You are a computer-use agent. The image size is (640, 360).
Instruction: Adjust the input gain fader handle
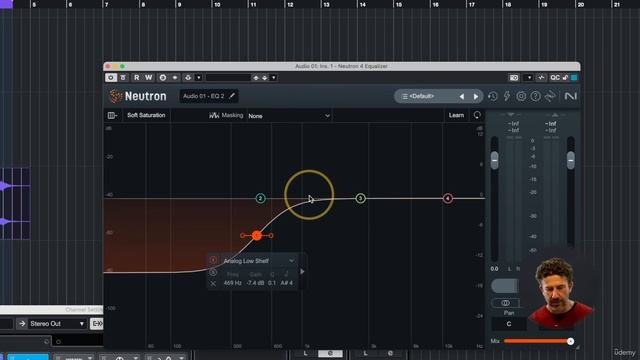click(x=494, y=160)
